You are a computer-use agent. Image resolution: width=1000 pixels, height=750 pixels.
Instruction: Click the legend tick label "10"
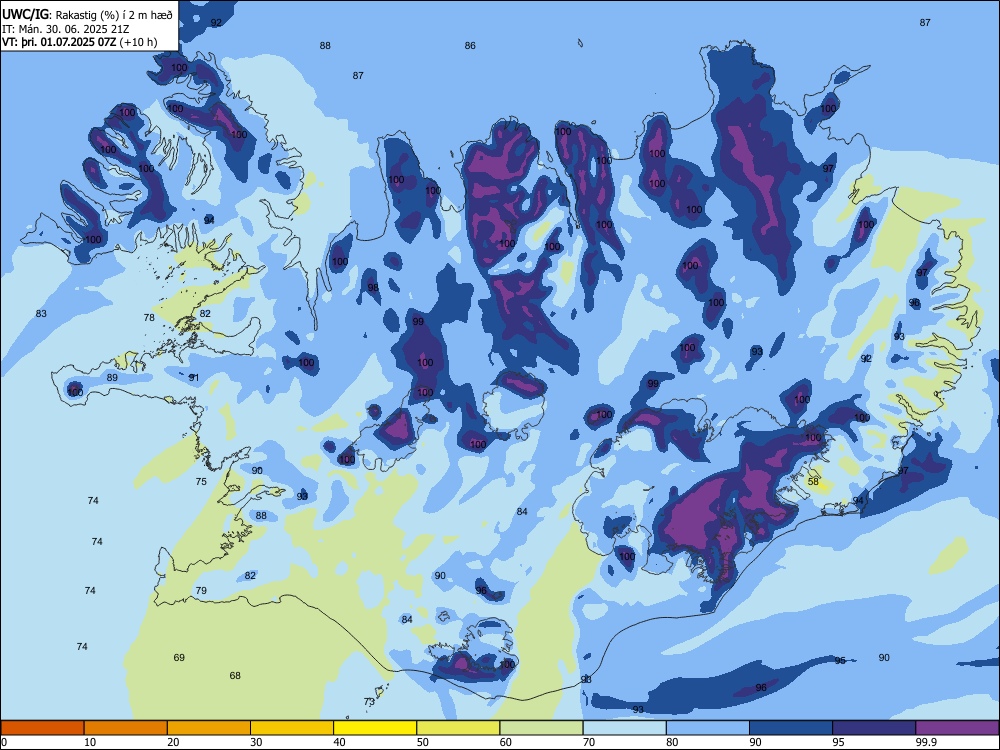pos(90,742)
